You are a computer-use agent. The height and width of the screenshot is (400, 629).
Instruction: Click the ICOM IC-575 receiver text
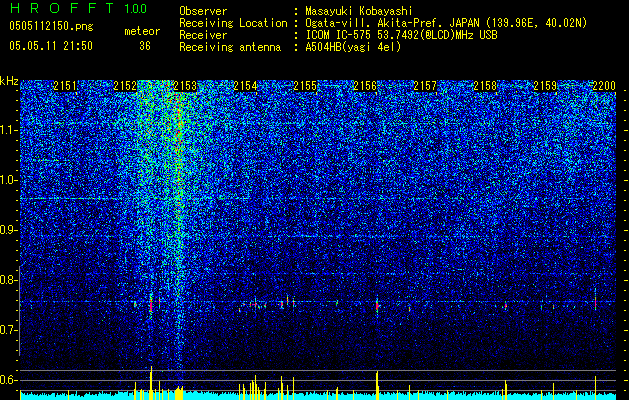pos(401,35)
